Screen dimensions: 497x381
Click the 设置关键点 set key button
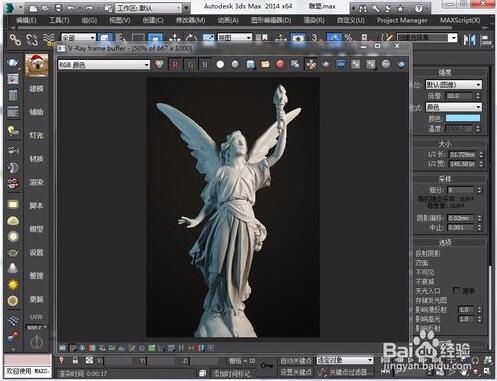pyautogui.click(x=296, y=371)
